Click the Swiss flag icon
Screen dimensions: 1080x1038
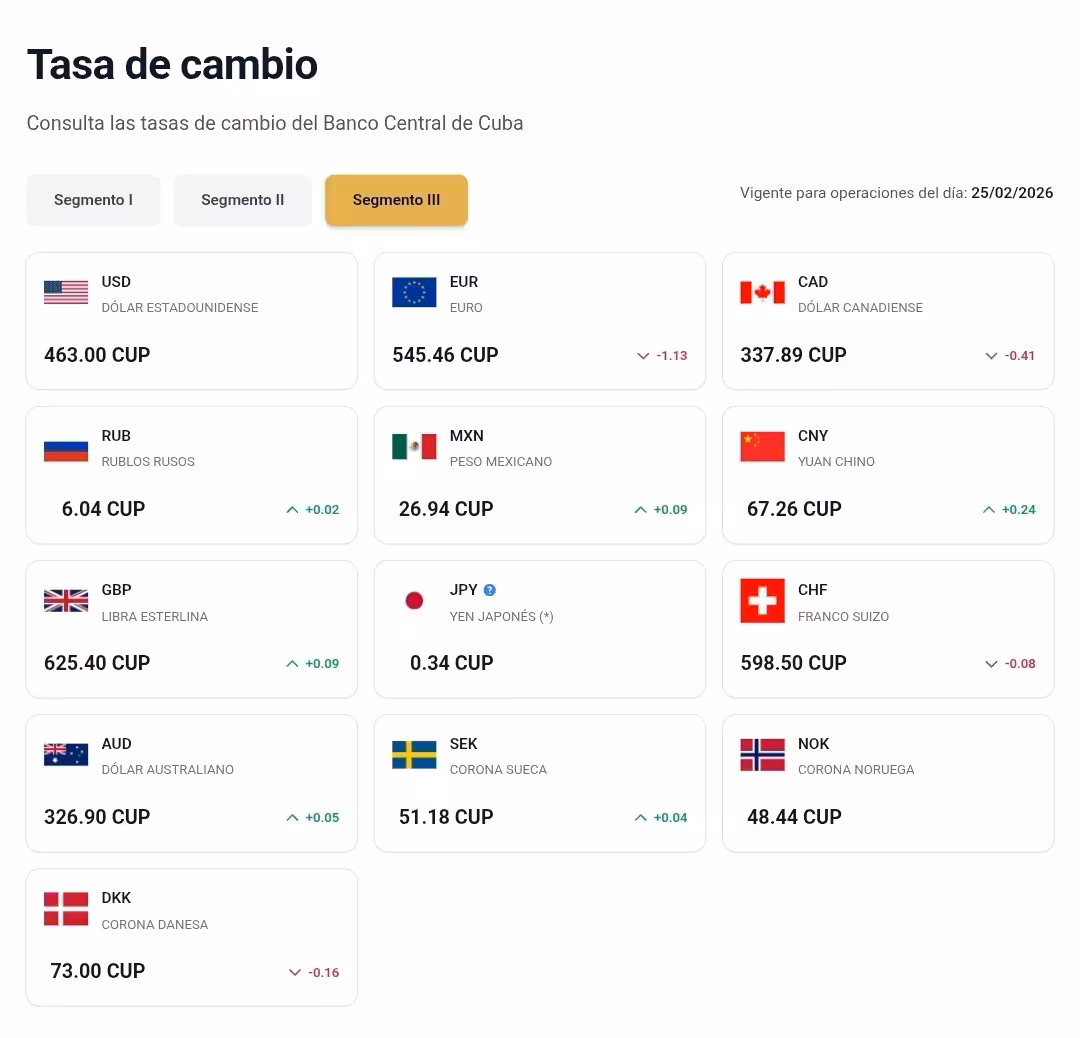(x=762, y=601)
